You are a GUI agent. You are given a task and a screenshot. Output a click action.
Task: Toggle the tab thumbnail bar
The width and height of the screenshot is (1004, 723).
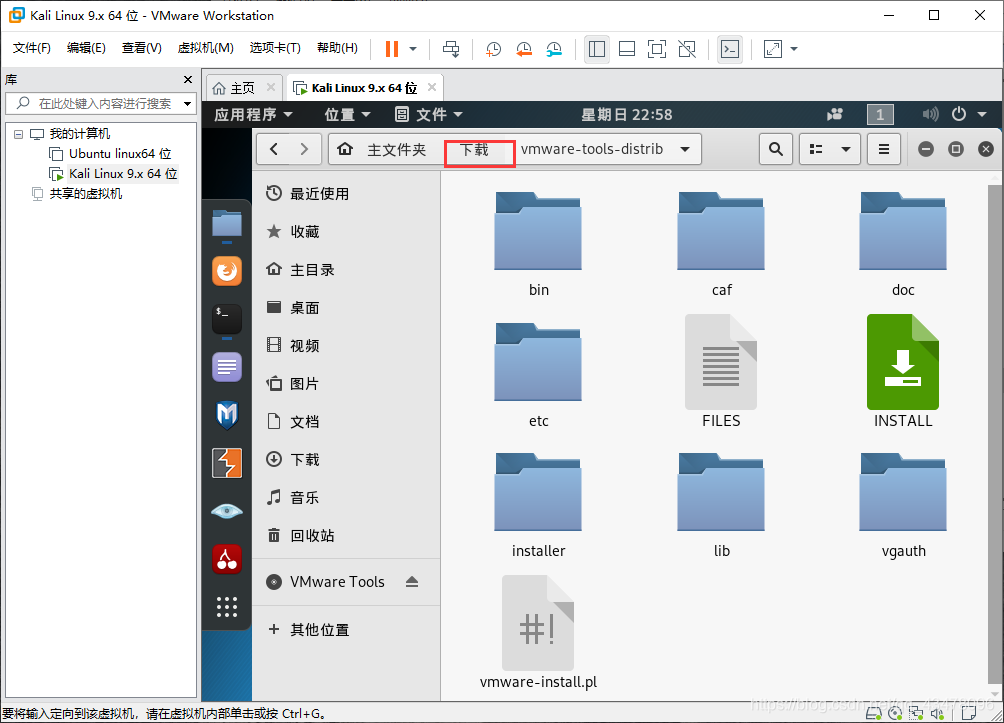coord(627,49)
